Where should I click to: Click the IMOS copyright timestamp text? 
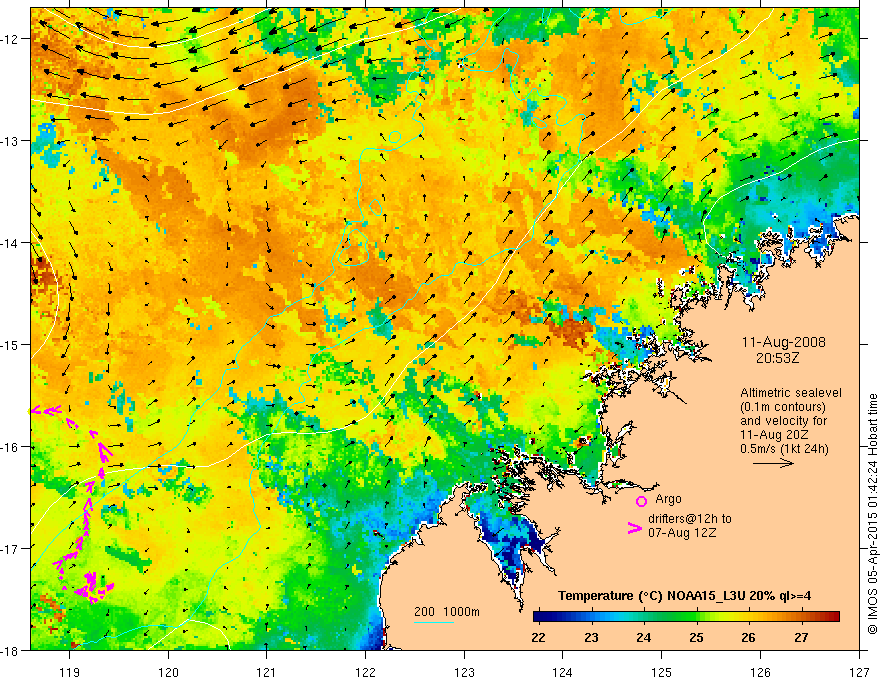point(872,514)
